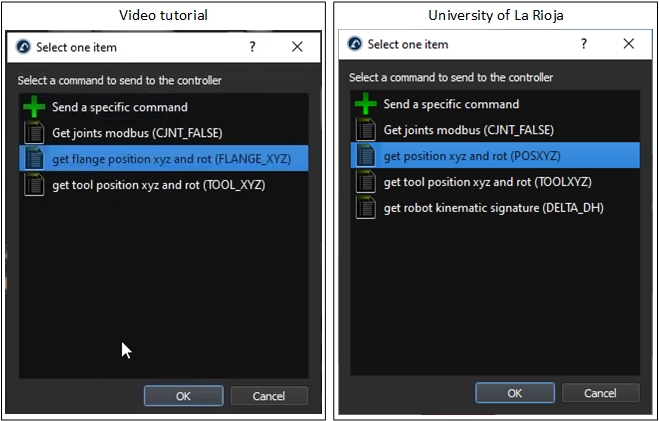
Task: Click document icon beside TOOL_XYZ command
Action: (x=35, y=184)
